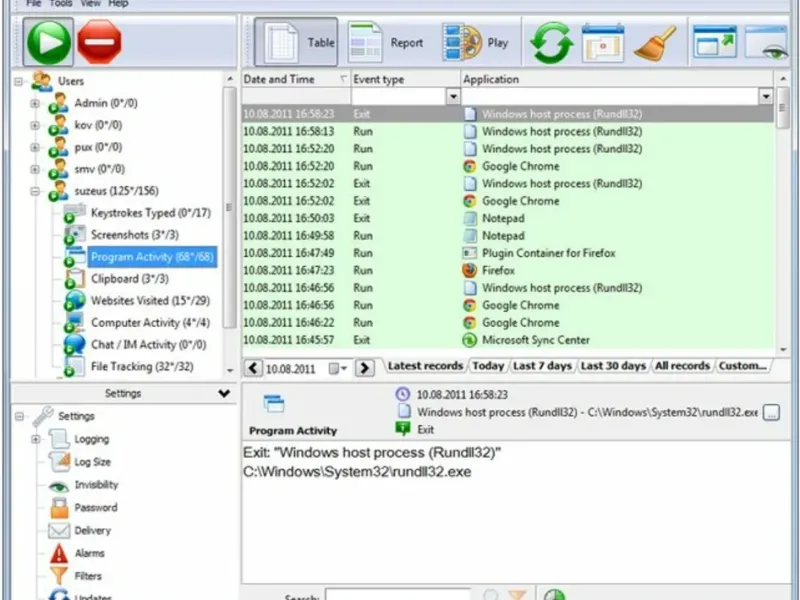Open the calendar icon in the toolbar
Viewport: 800px width, 600px height.
[603, 43]
